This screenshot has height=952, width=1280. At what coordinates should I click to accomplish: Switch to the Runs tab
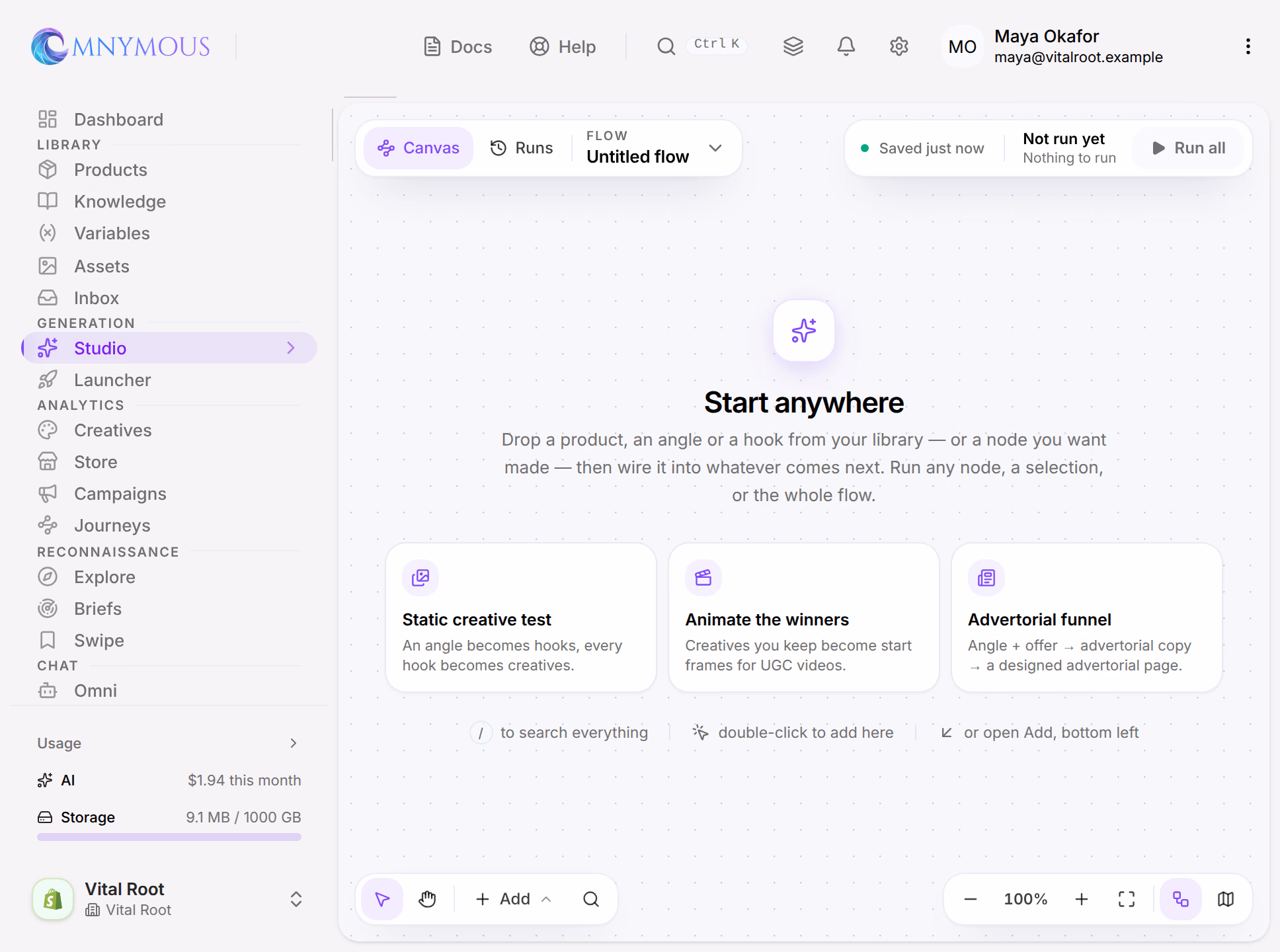tap(522, 148)
